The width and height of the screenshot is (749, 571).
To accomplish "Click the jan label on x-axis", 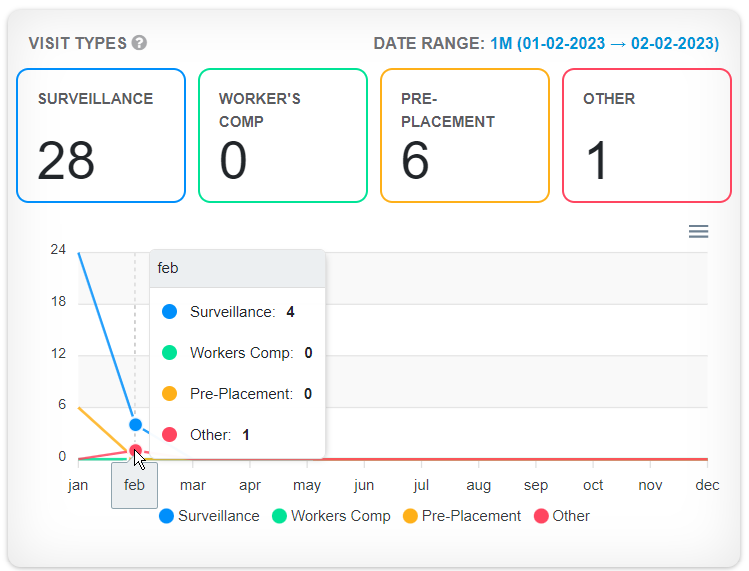I will [x=78, y=485].
